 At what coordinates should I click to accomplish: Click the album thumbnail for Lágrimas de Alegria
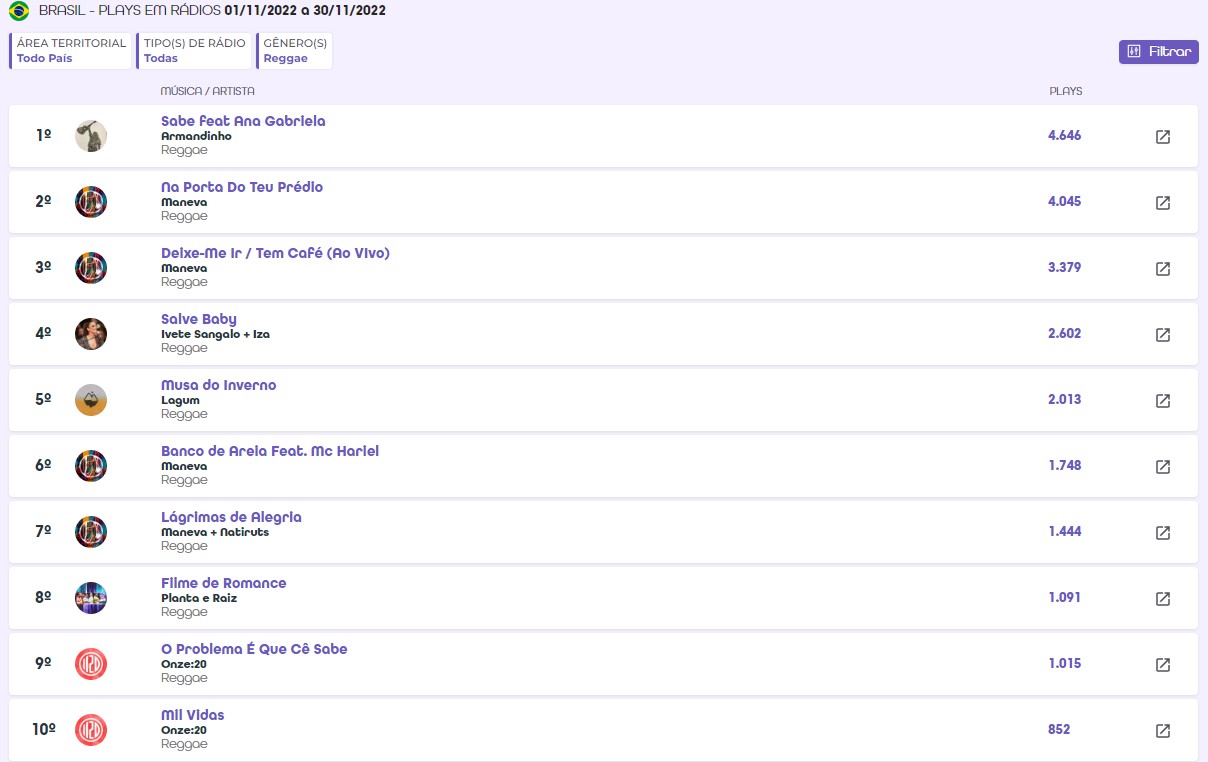tap(91, 532)
